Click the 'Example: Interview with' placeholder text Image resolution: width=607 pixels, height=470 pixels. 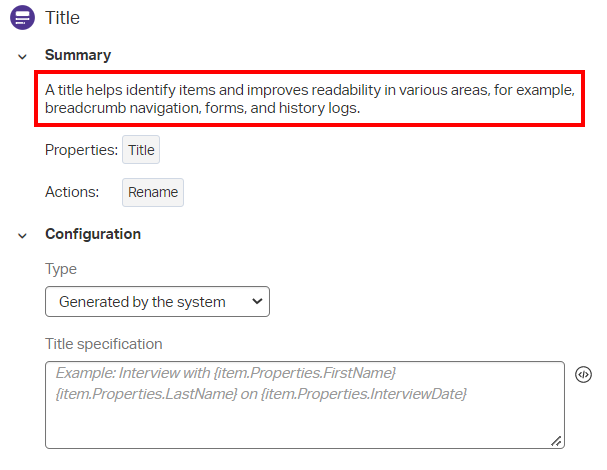(134, 373)
